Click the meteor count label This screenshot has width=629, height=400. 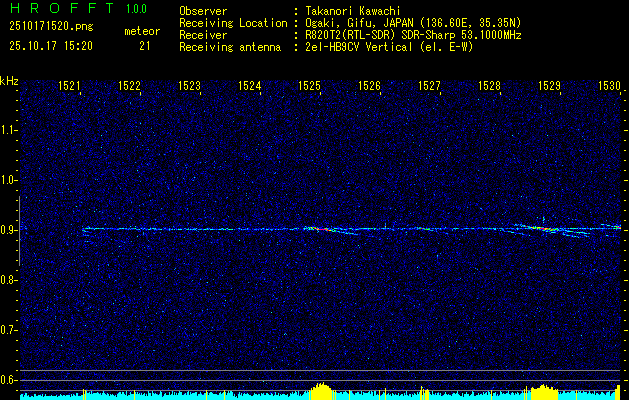[x=142, y=31]
